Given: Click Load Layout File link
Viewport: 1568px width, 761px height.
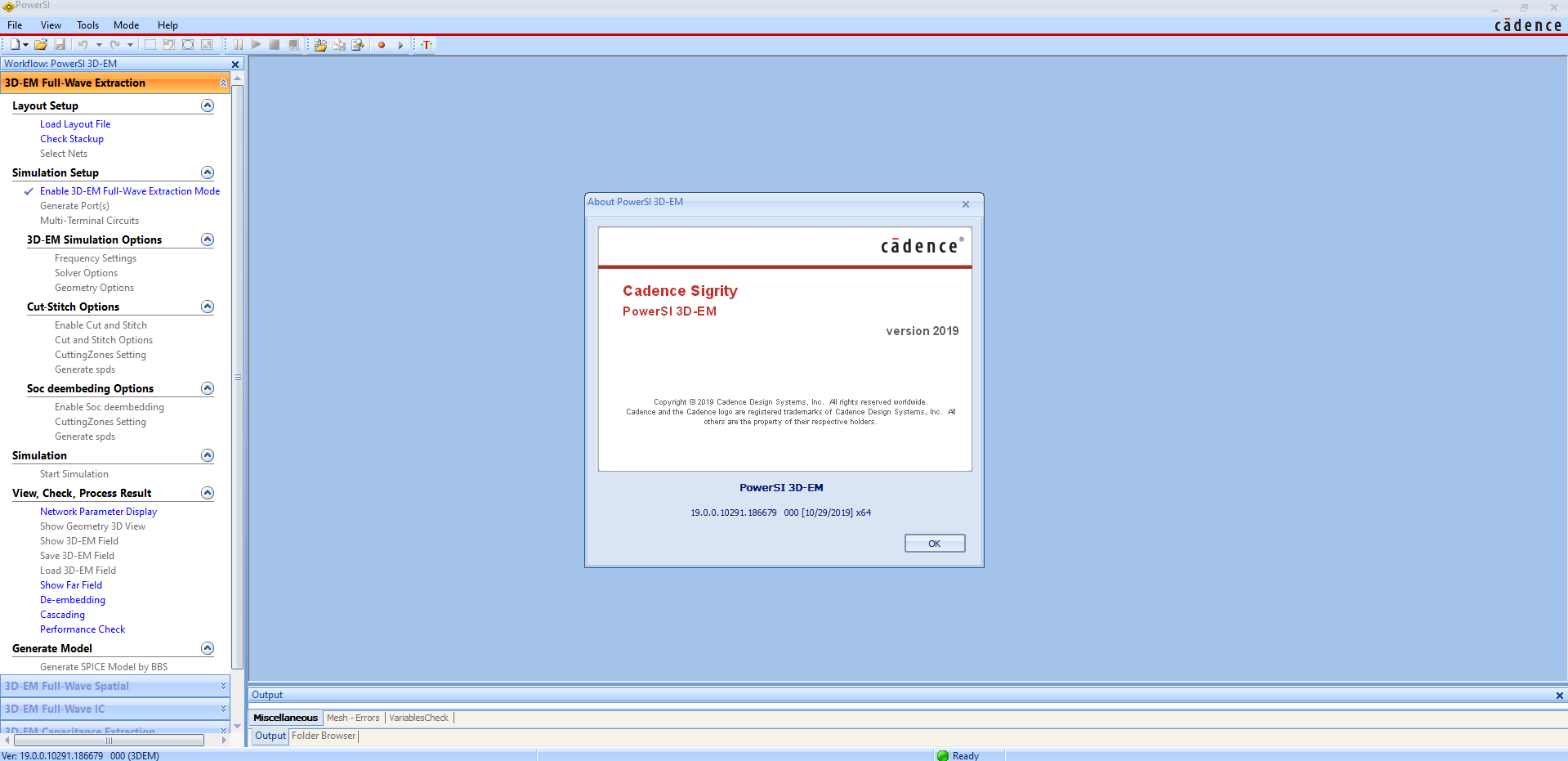Looking at the screenshot, I should (x=75, y=124).
